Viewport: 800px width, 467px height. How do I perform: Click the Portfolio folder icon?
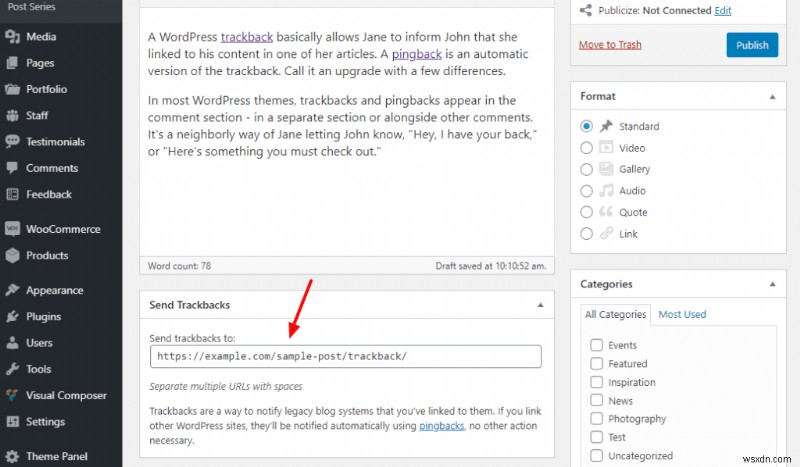coord(12,89)
